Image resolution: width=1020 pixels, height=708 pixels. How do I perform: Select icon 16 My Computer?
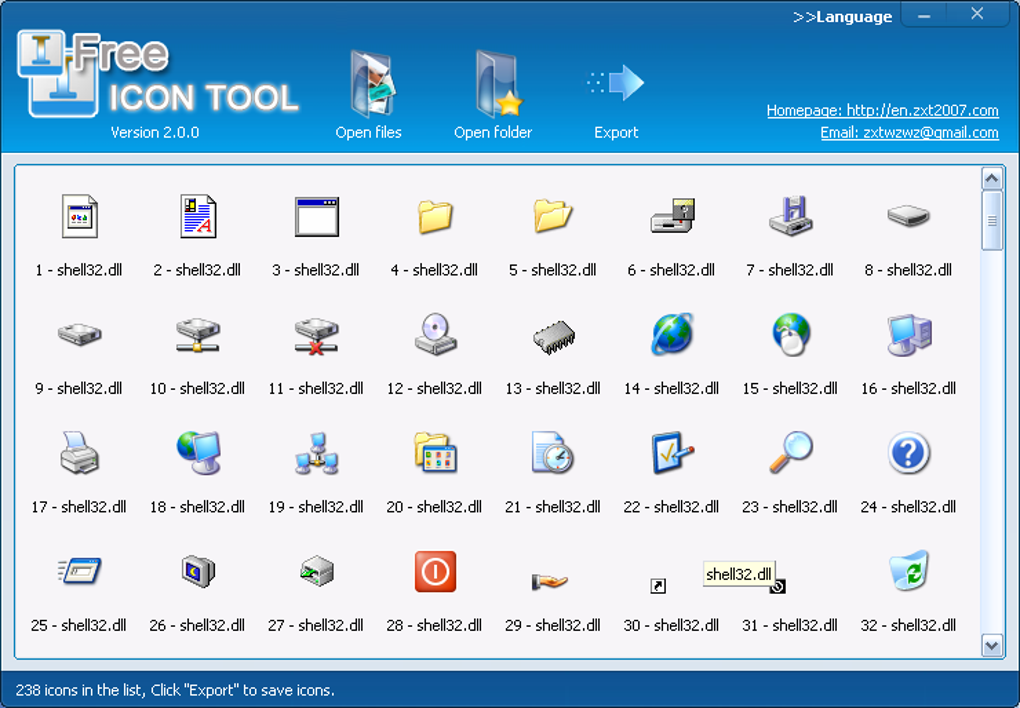[909, 335]
